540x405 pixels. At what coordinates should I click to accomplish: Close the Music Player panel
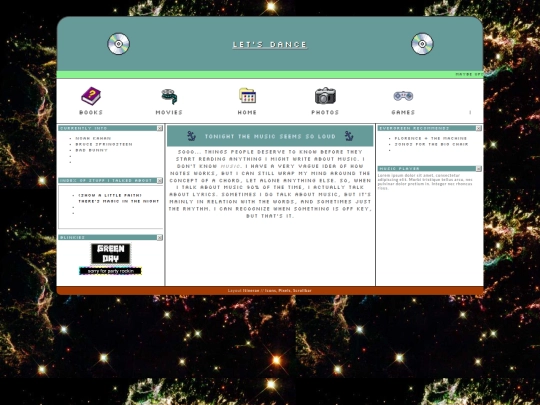478,168
